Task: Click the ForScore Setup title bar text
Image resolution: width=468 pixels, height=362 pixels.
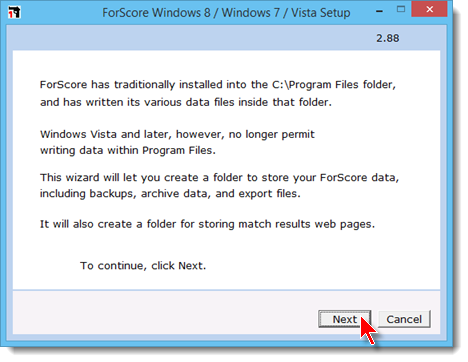Action: (x=226, y=13)
